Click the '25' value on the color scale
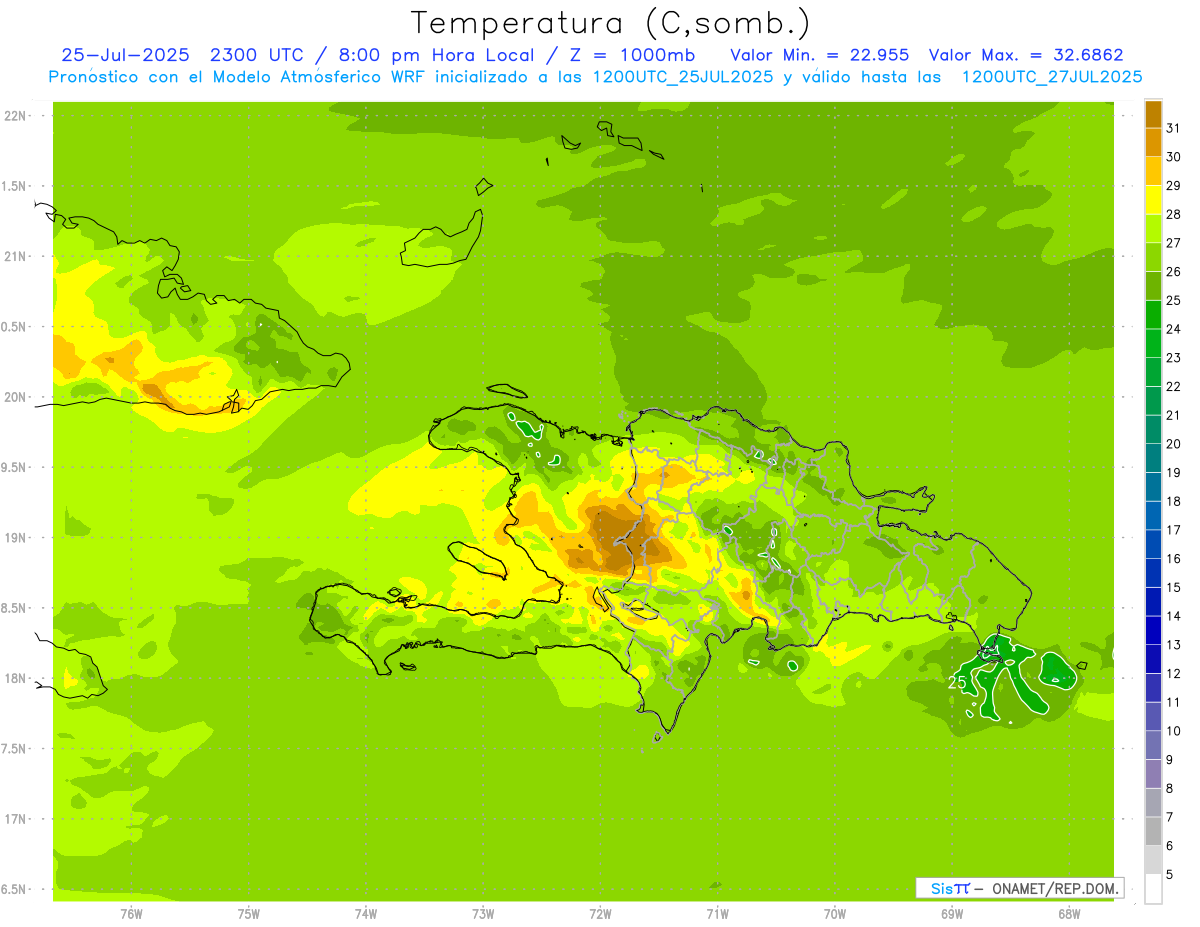1200x927 pixels. (x=1174, y=300)
